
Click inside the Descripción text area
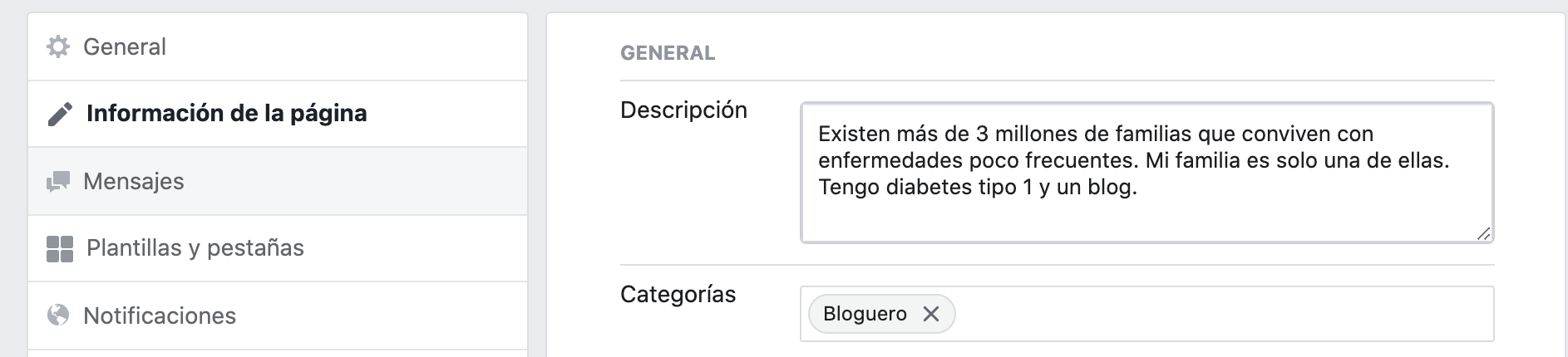pyautogui.click(x=1146, y=173)
